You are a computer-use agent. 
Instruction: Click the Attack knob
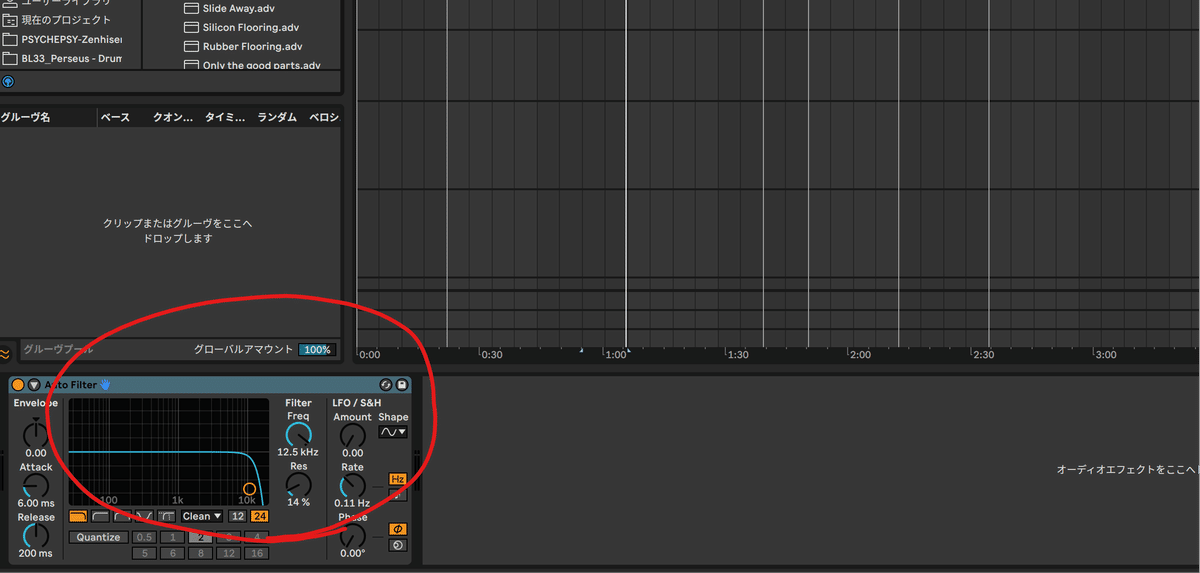(36, 486)
